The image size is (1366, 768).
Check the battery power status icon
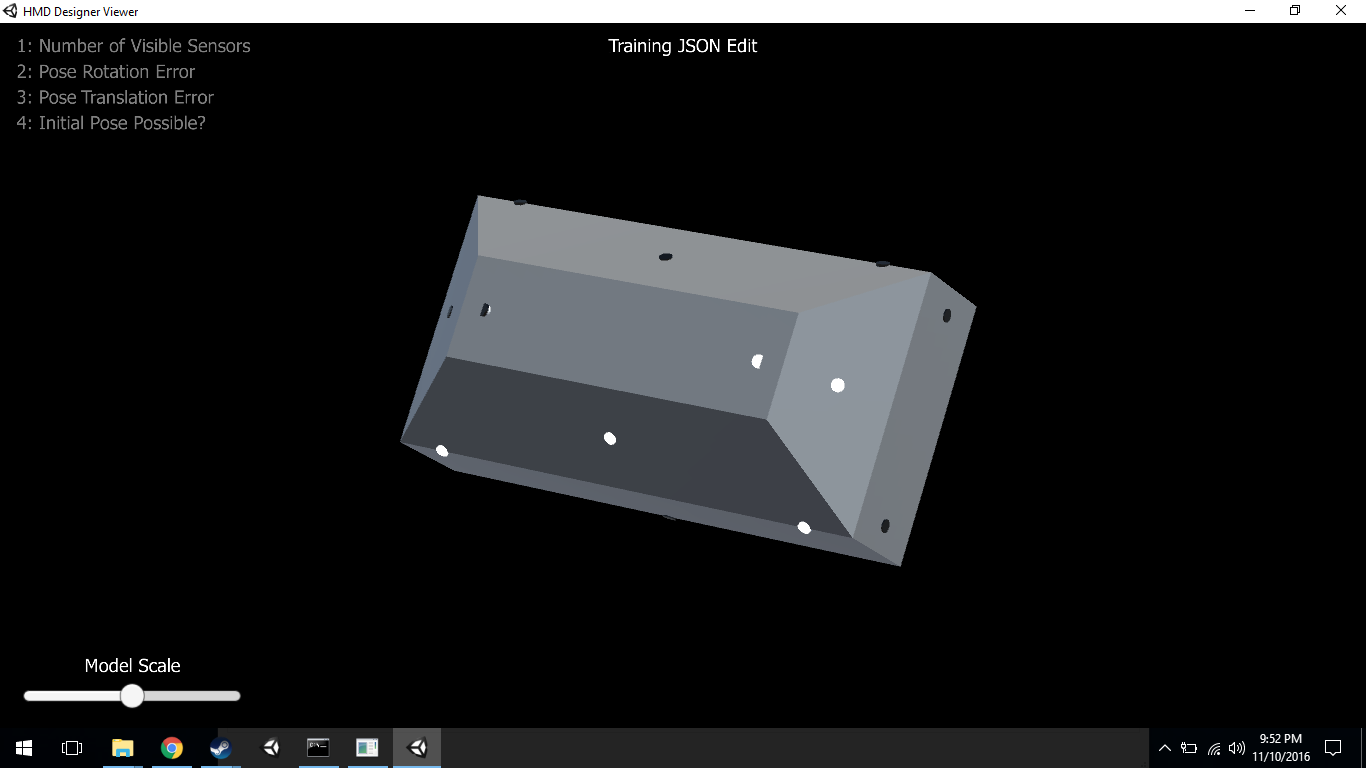pyautogui.click(x=1189, y=748)
